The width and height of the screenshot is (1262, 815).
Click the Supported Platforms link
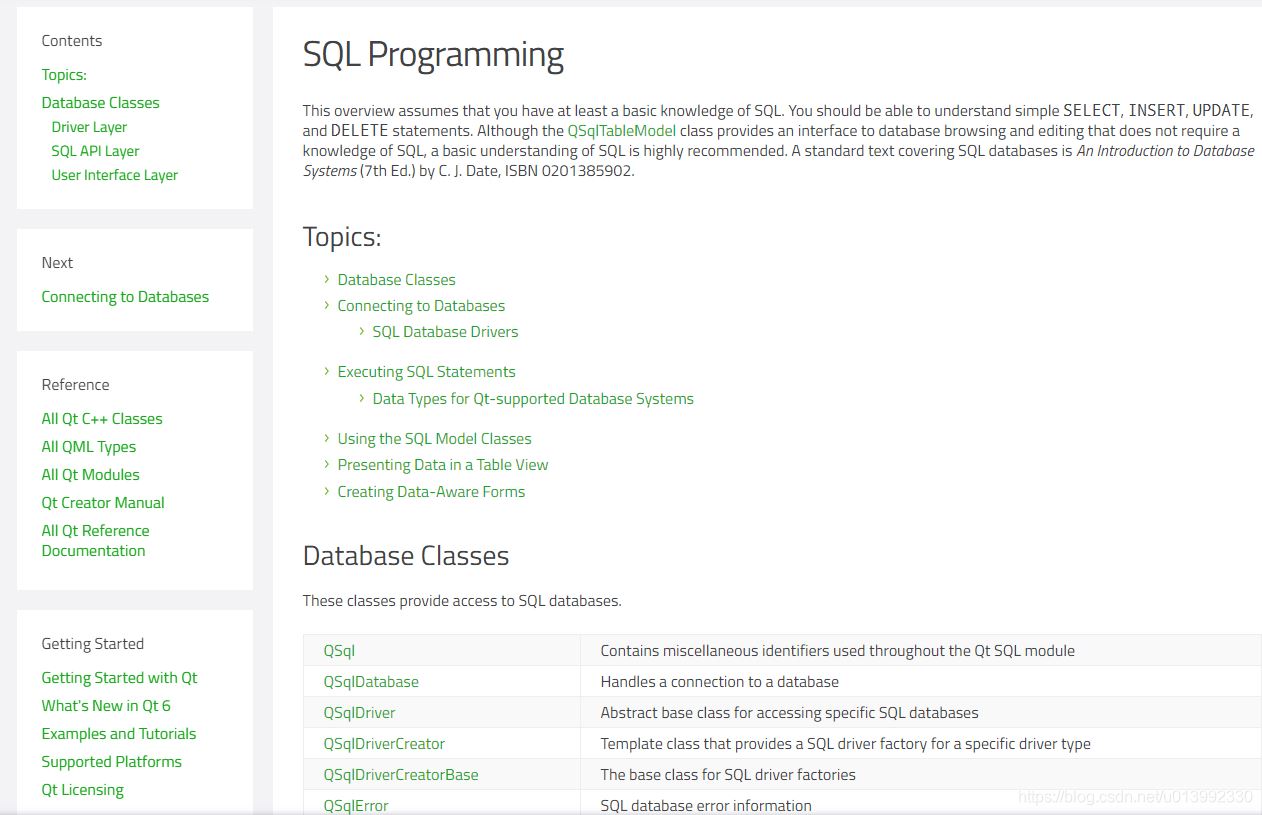(111, 762)
